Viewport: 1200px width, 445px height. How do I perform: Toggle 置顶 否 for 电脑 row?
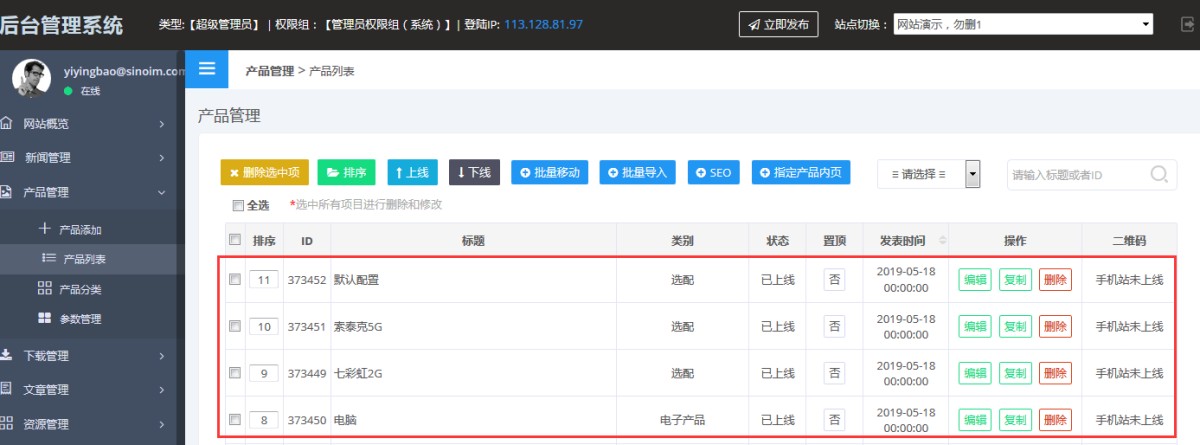pos(834,419)
